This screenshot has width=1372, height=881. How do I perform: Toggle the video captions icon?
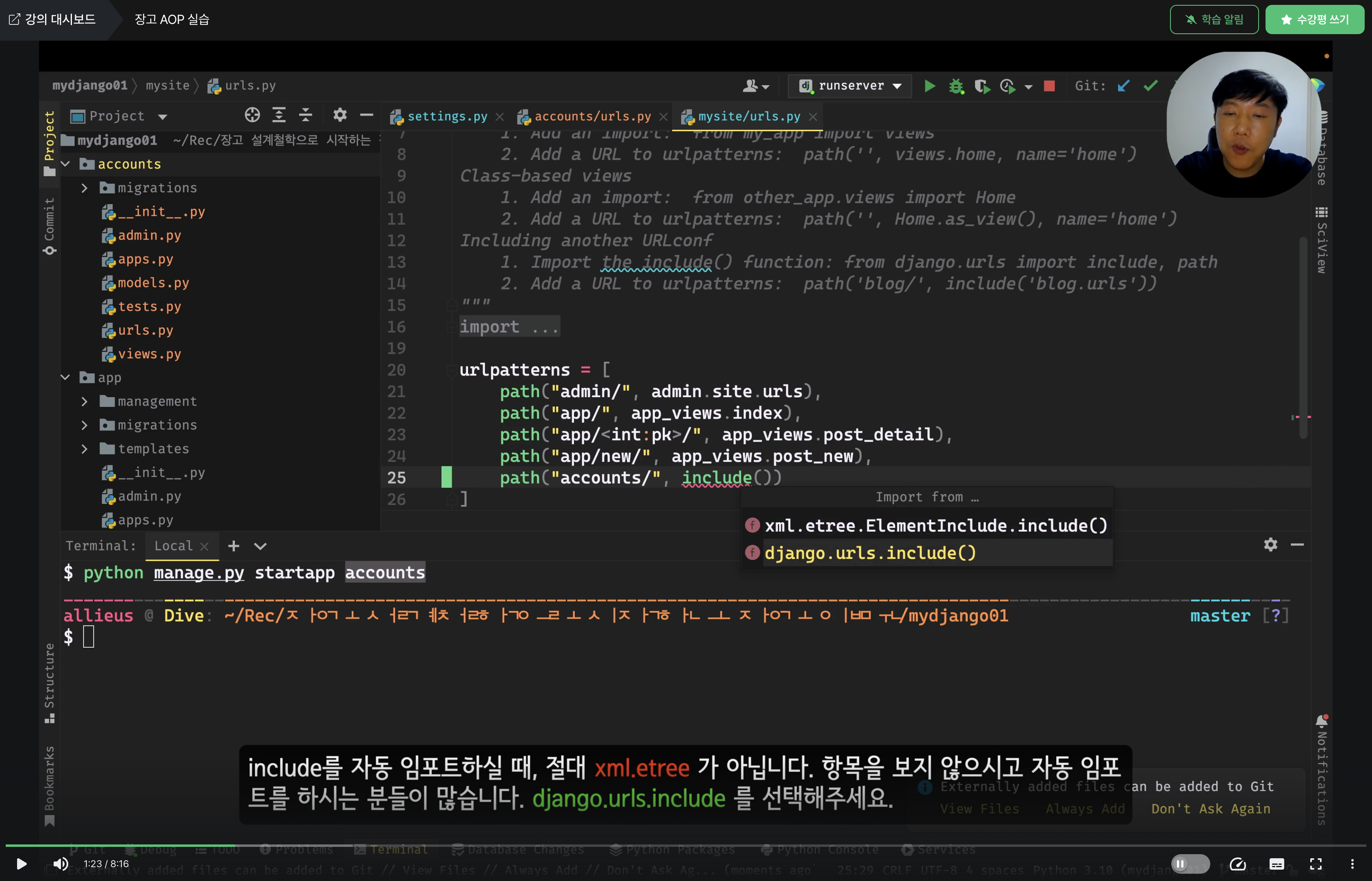click(1277, 864)
